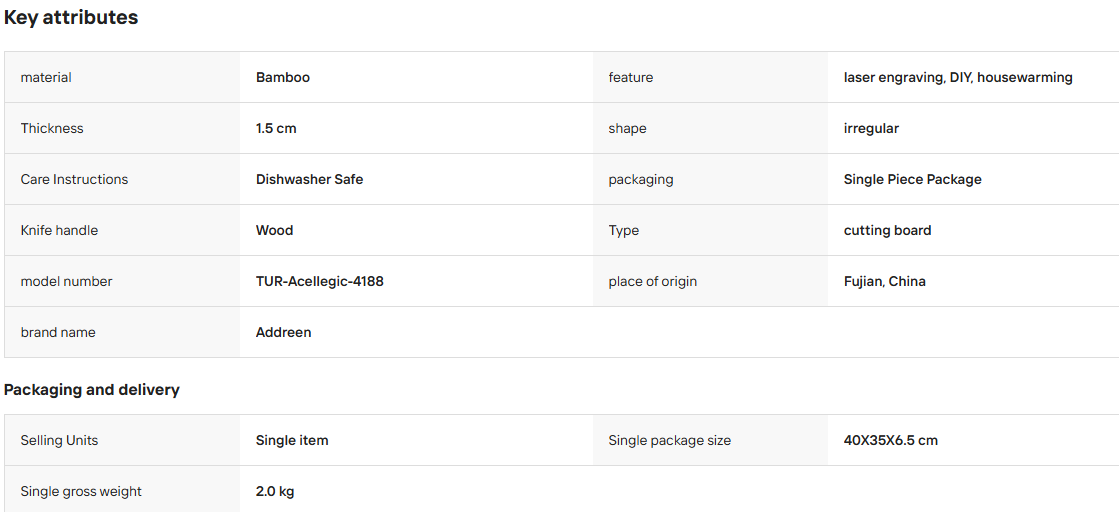Click the Single Piece Package value
Screen dimensions: 1119x512
coord(912,179)
